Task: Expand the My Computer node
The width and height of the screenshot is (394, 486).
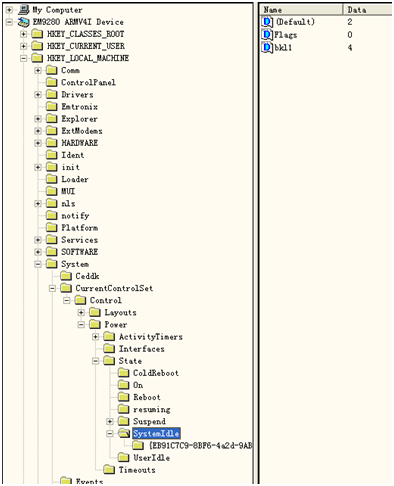Action: pos(9,10)
